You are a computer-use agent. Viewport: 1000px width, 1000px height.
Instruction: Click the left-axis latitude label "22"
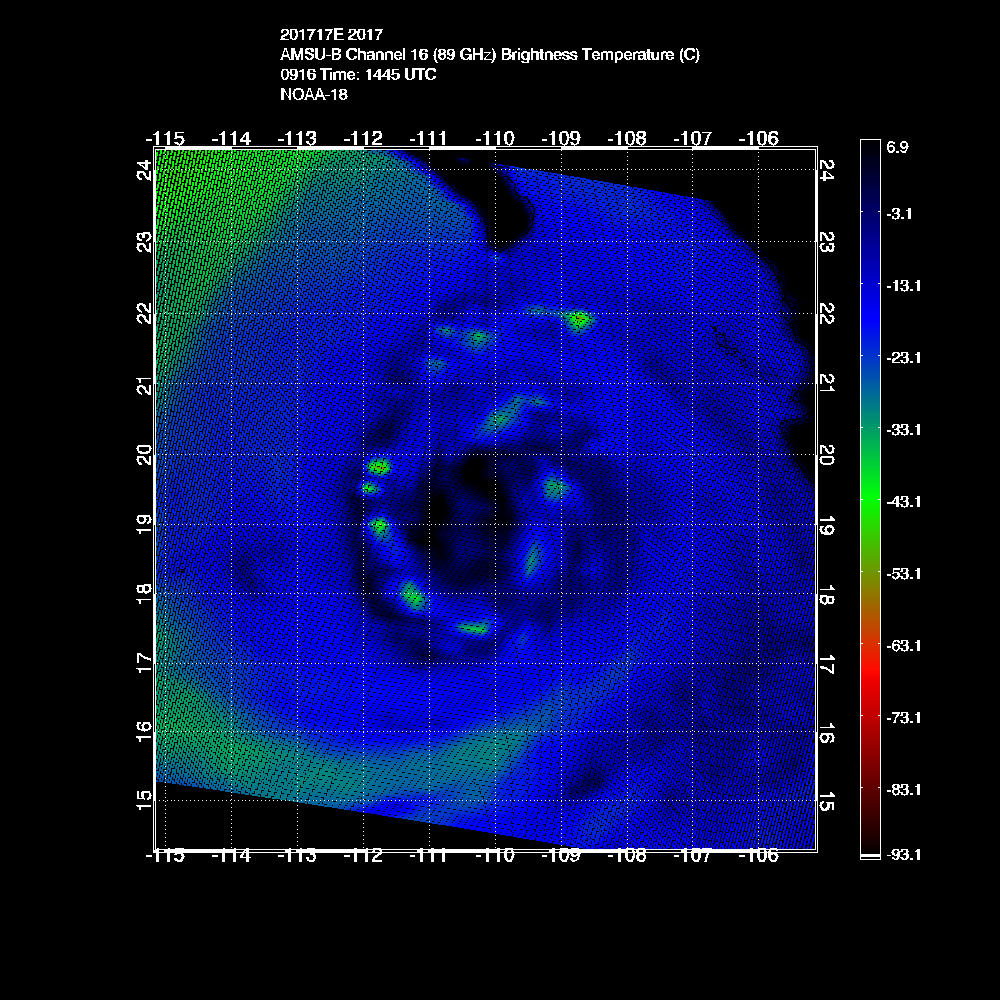click(x=145, y=314)
